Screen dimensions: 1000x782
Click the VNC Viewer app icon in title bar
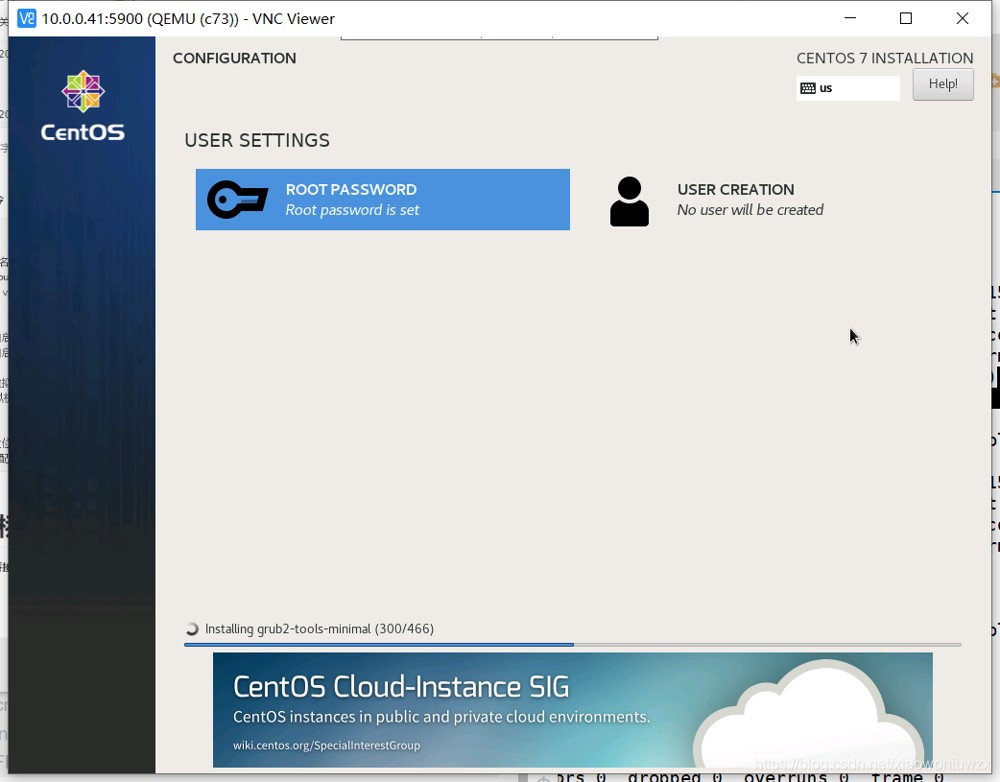coord(27,18)
